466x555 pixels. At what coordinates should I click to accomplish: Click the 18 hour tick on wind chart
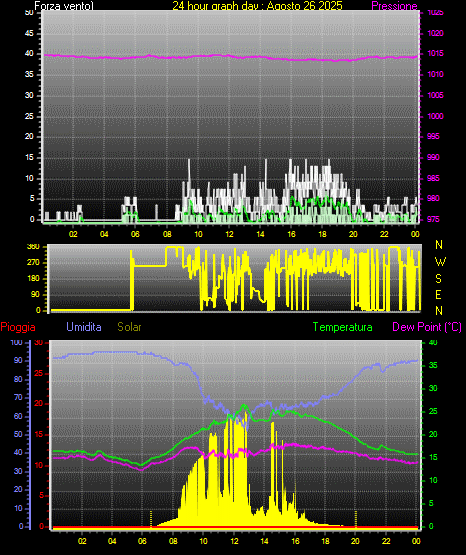click(x=322, y=234)
